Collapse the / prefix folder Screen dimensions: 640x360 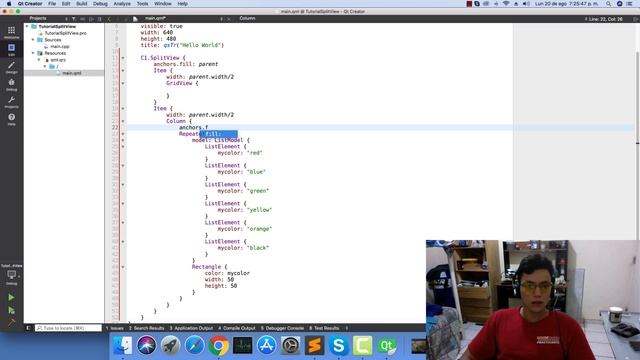45,66
